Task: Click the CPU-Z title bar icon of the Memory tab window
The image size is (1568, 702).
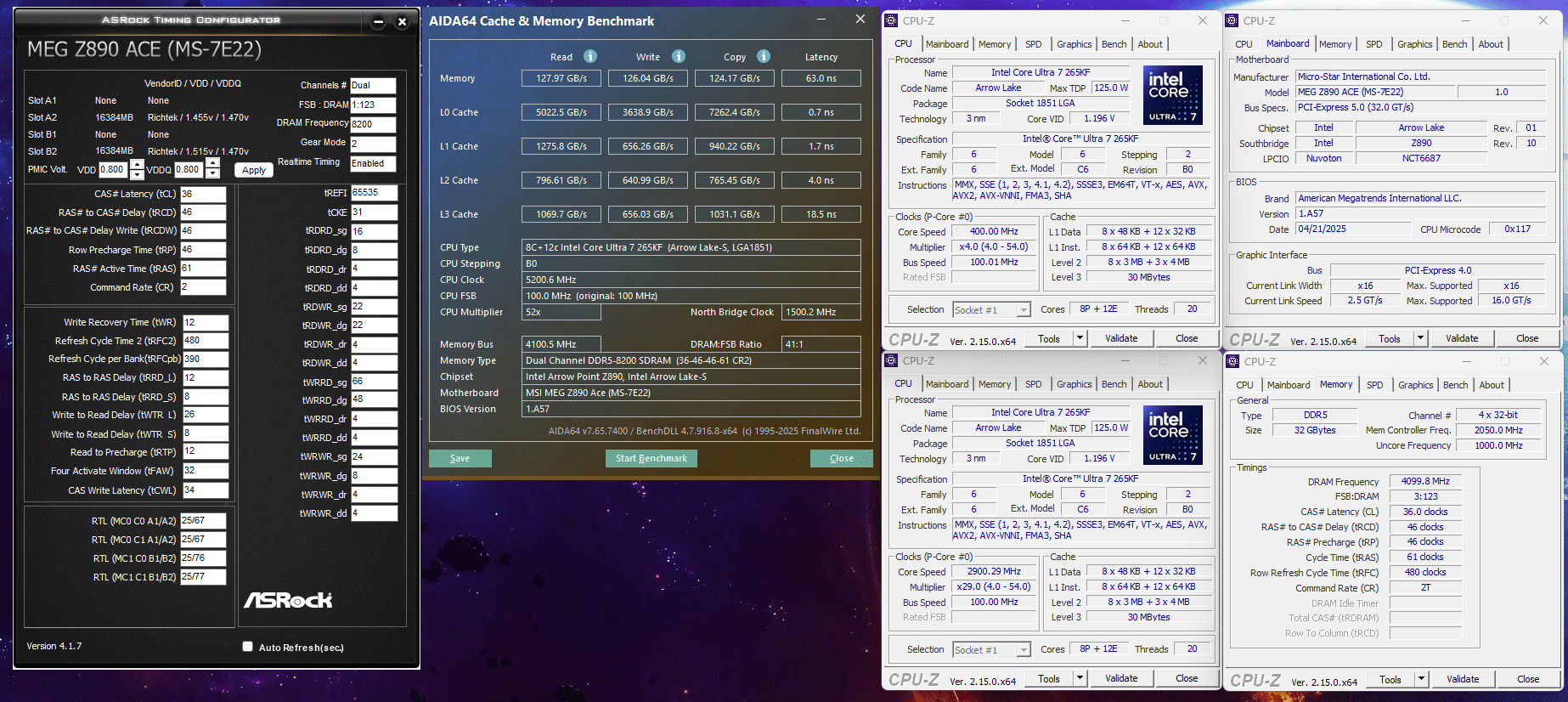Action: pyautogui.click(x=1233, y=361)
